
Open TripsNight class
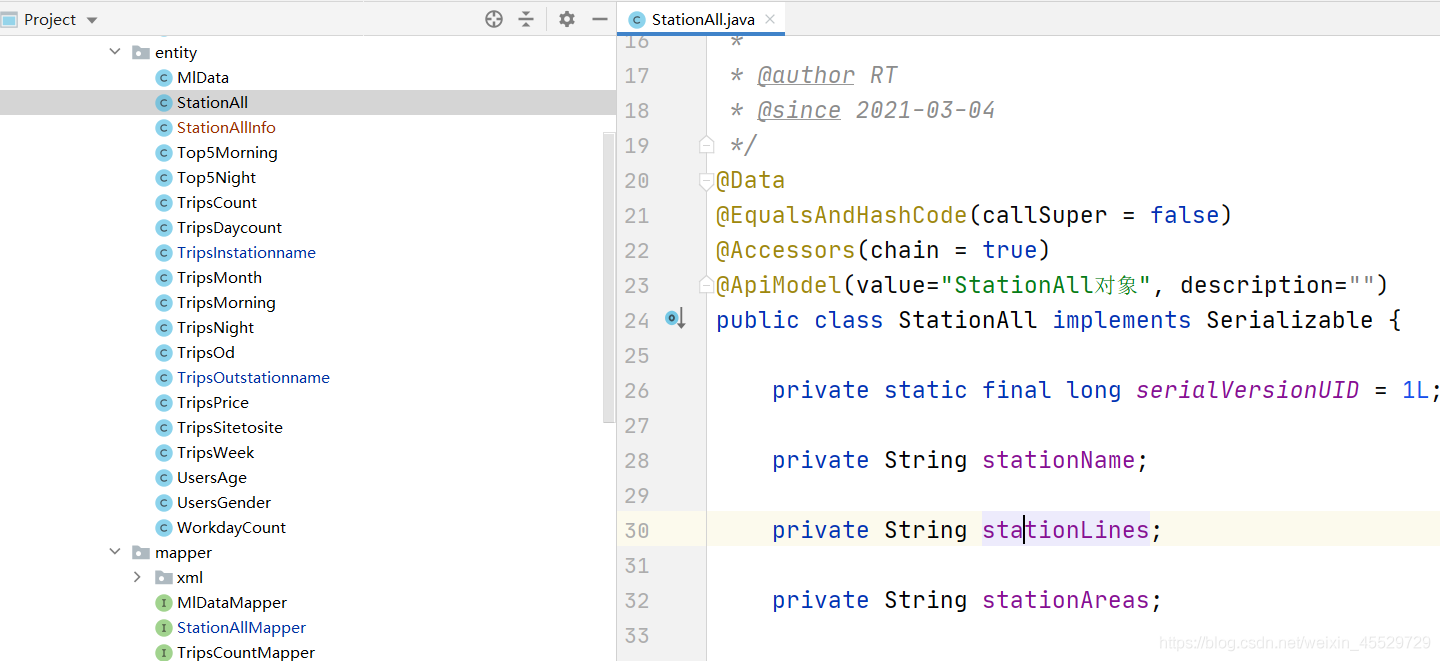click(x=215, y=327)
